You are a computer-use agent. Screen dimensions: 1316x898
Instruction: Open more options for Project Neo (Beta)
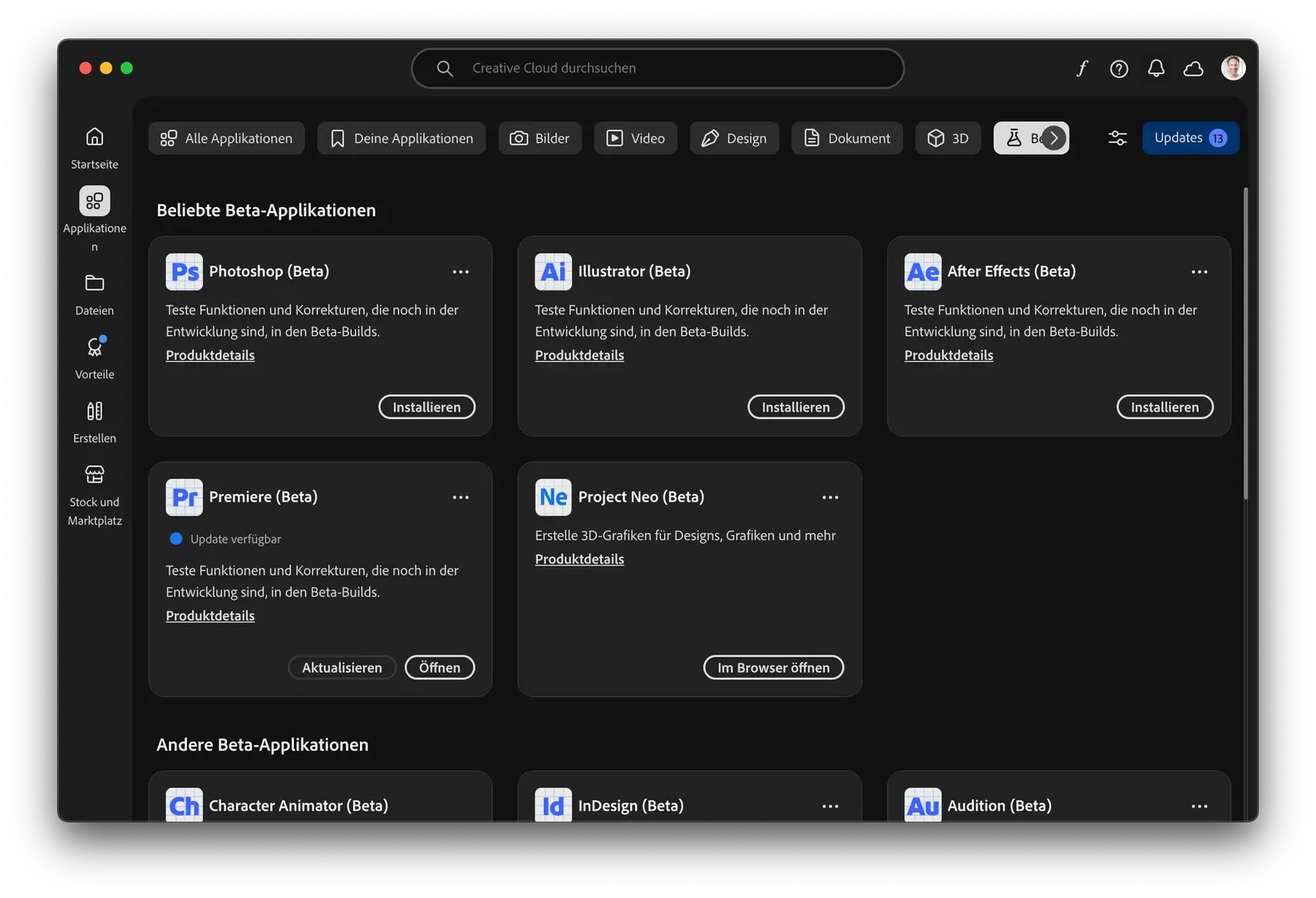point(830,497)
